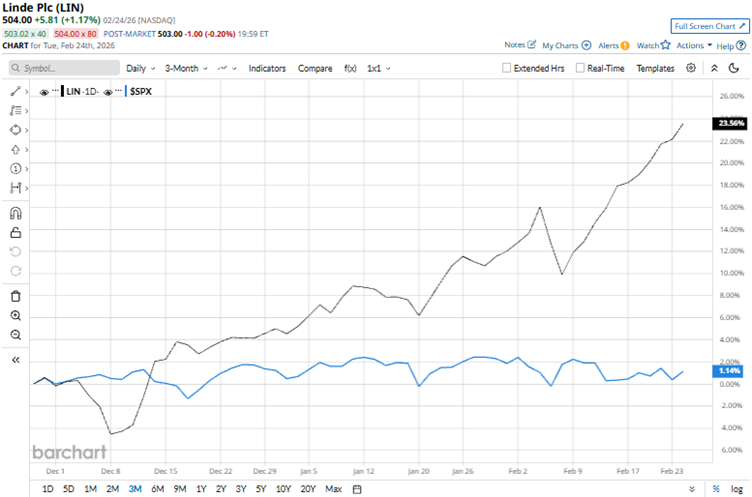Choose the shapes drawing tool

15,130
